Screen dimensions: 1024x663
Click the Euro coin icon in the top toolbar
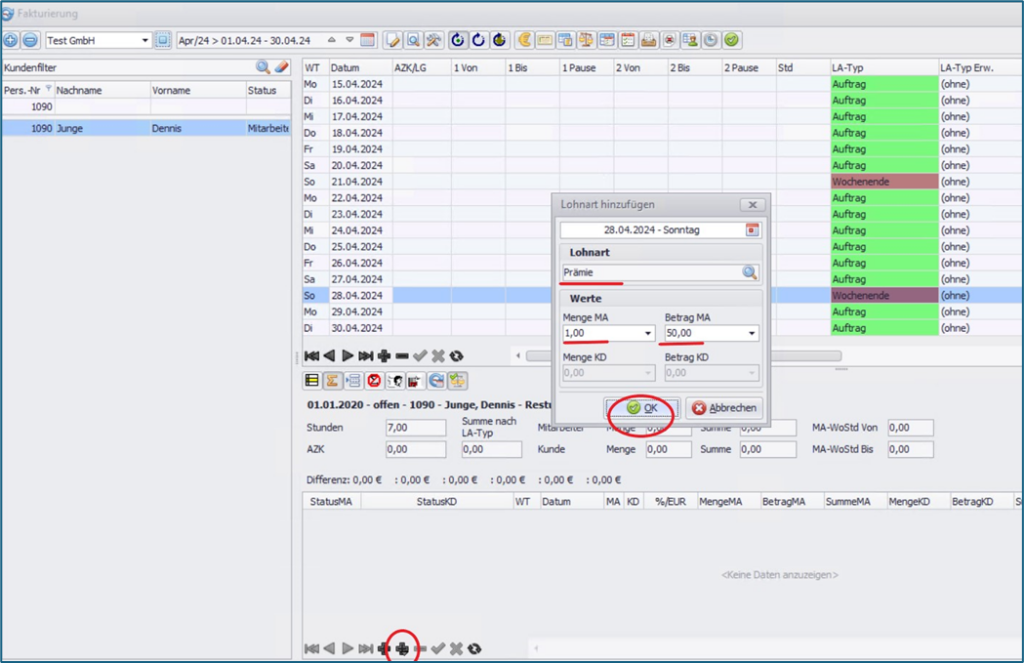(524, 40)
